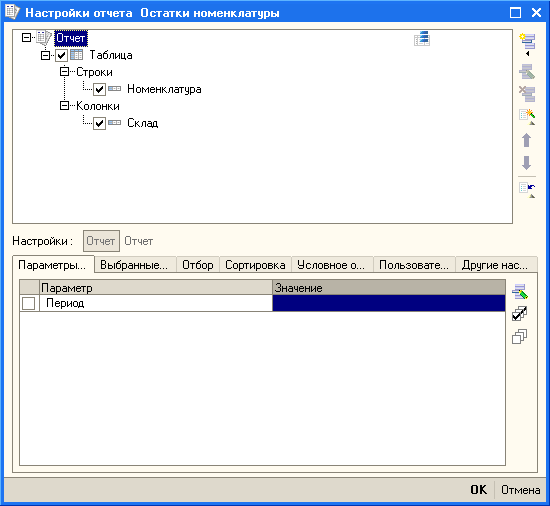The width and height of the screenshot is (550, 506).
Task: Click the uncheck all parameters icon
Action: [519, 336]
